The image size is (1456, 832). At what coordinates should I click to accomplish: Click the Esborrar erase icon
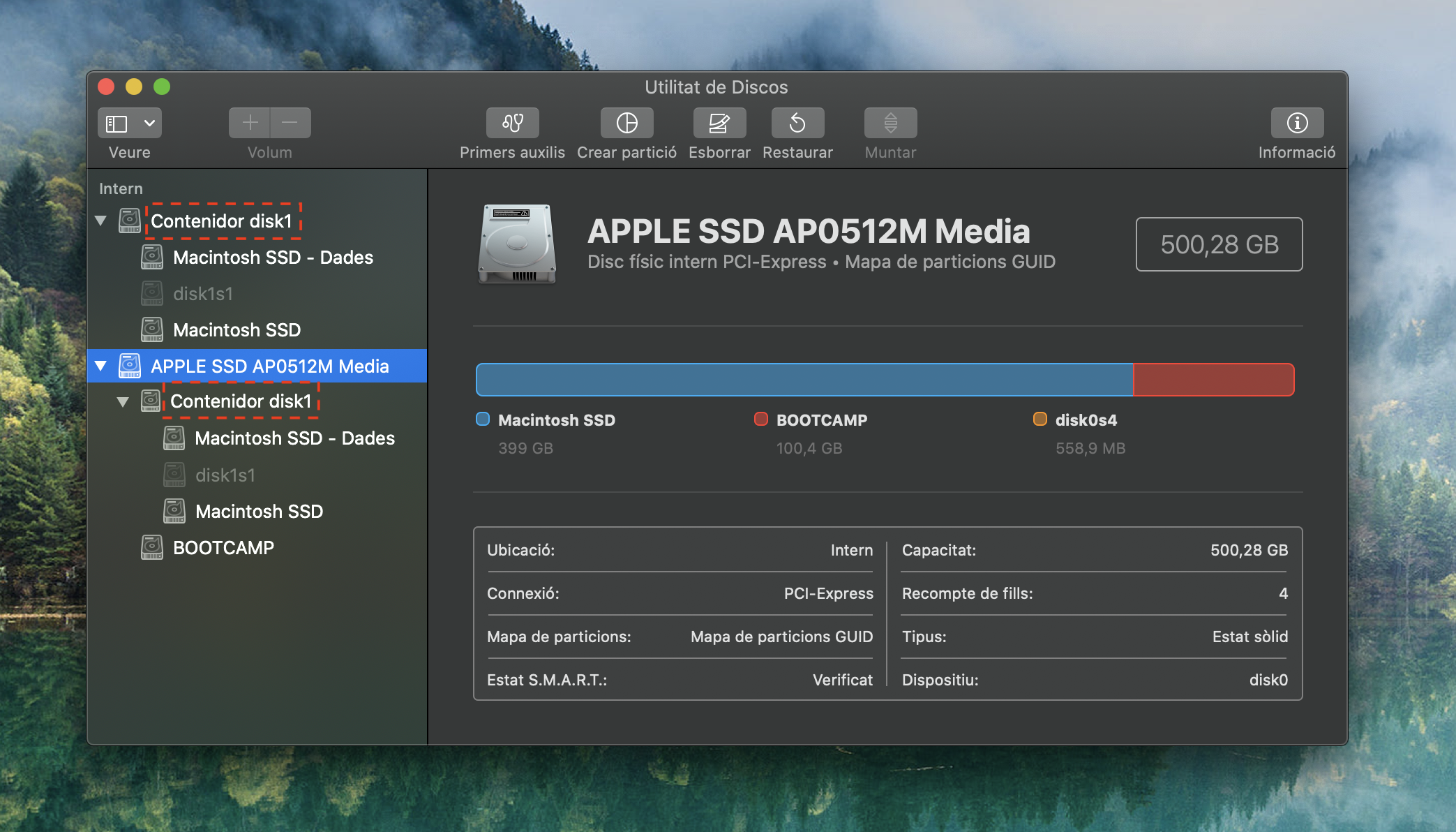coord(719,124)
